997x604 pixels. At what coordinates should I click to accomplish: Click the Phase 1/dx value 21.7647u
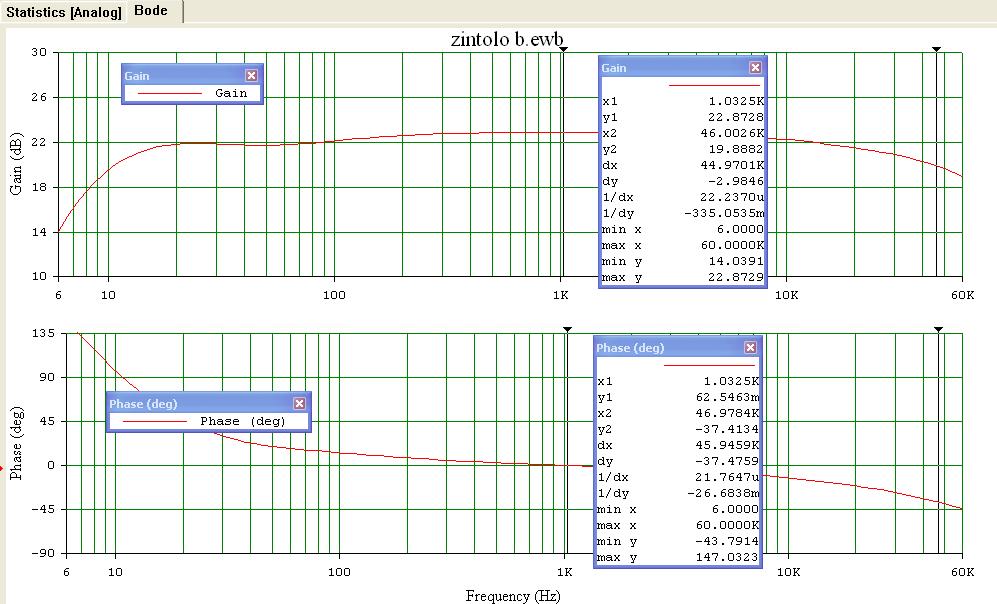[x=727, y=477]
